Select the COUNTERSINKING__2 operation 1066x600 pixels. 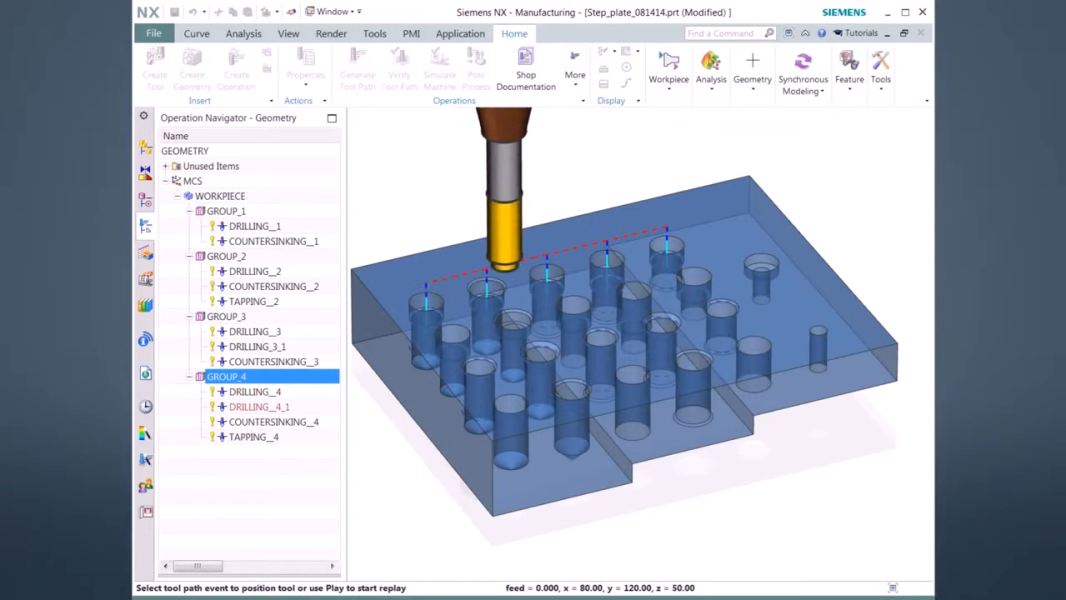273,286
